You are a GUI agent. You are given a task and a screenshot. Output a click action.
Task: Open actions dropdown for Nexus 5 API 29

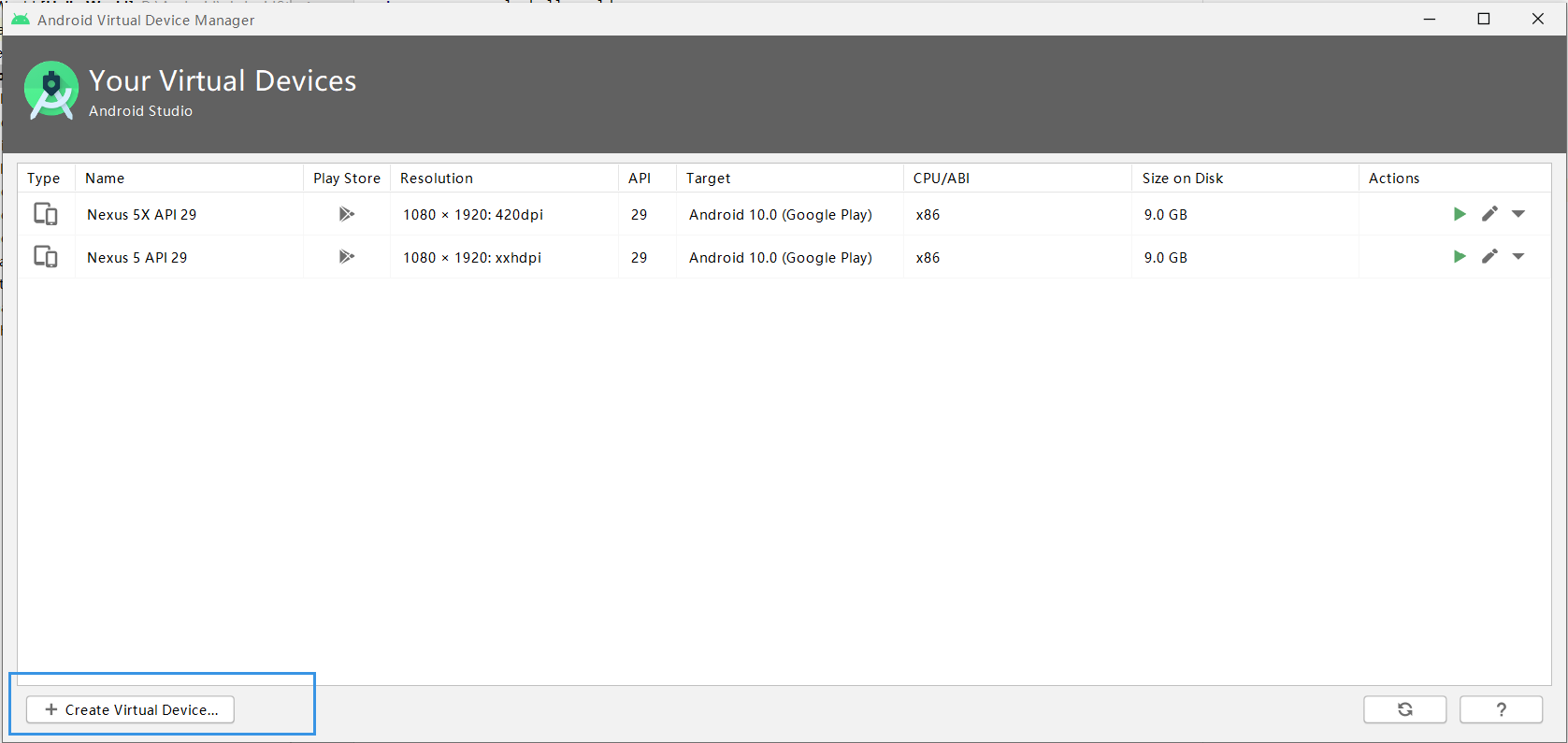point(1518,256)
